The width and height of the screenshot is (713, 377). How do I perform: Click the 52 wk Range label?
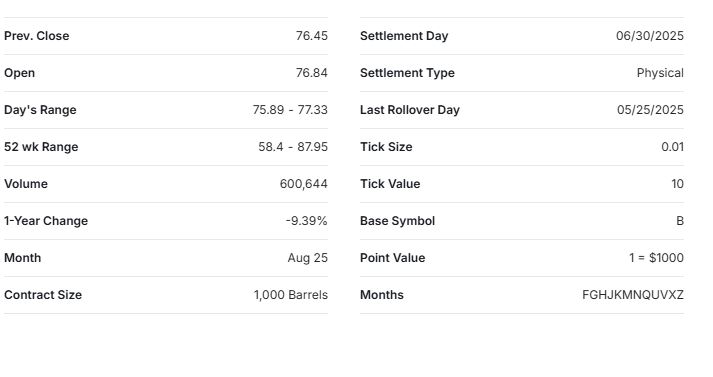(41, 147)
